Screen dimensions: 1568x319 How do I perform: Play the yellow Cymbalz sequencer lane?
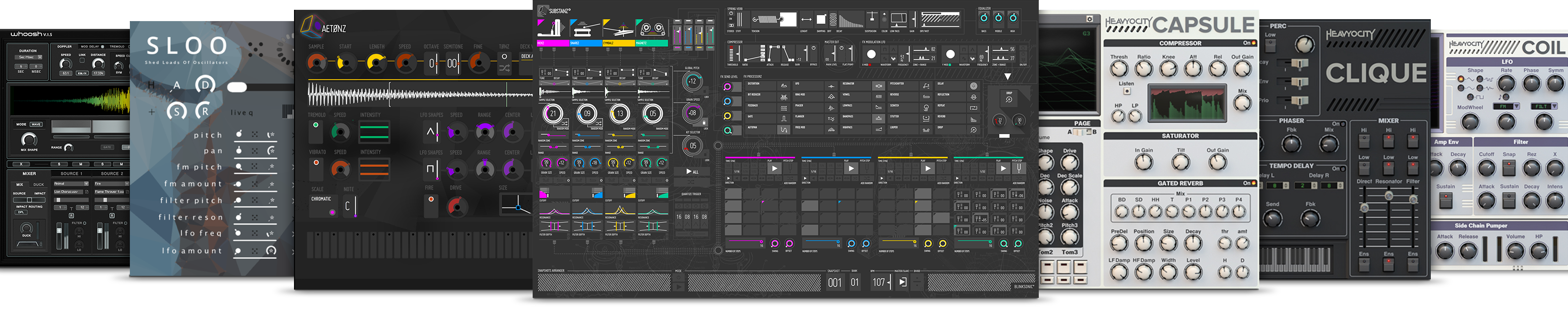pyautogui.click(x=928, y=169)
